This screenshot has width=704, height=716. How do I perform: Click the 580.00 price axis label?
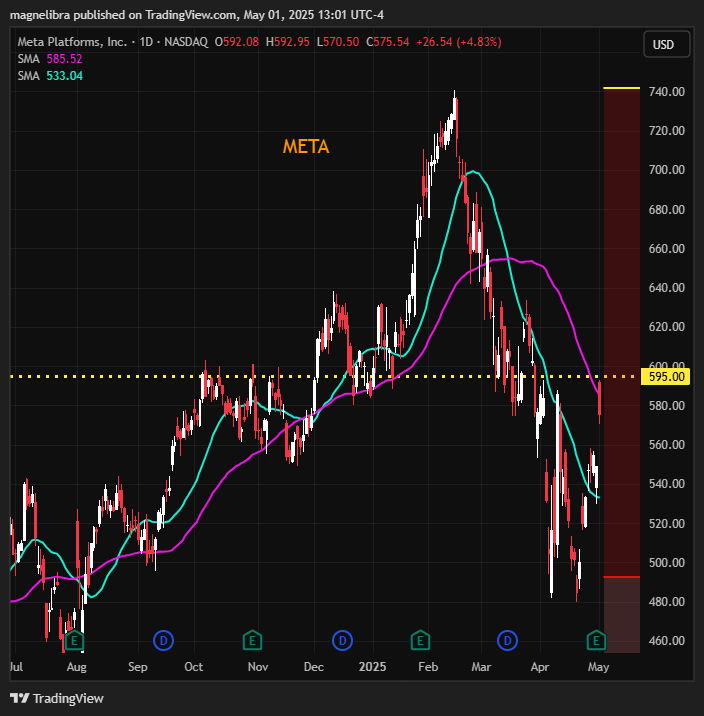(667, 405)
